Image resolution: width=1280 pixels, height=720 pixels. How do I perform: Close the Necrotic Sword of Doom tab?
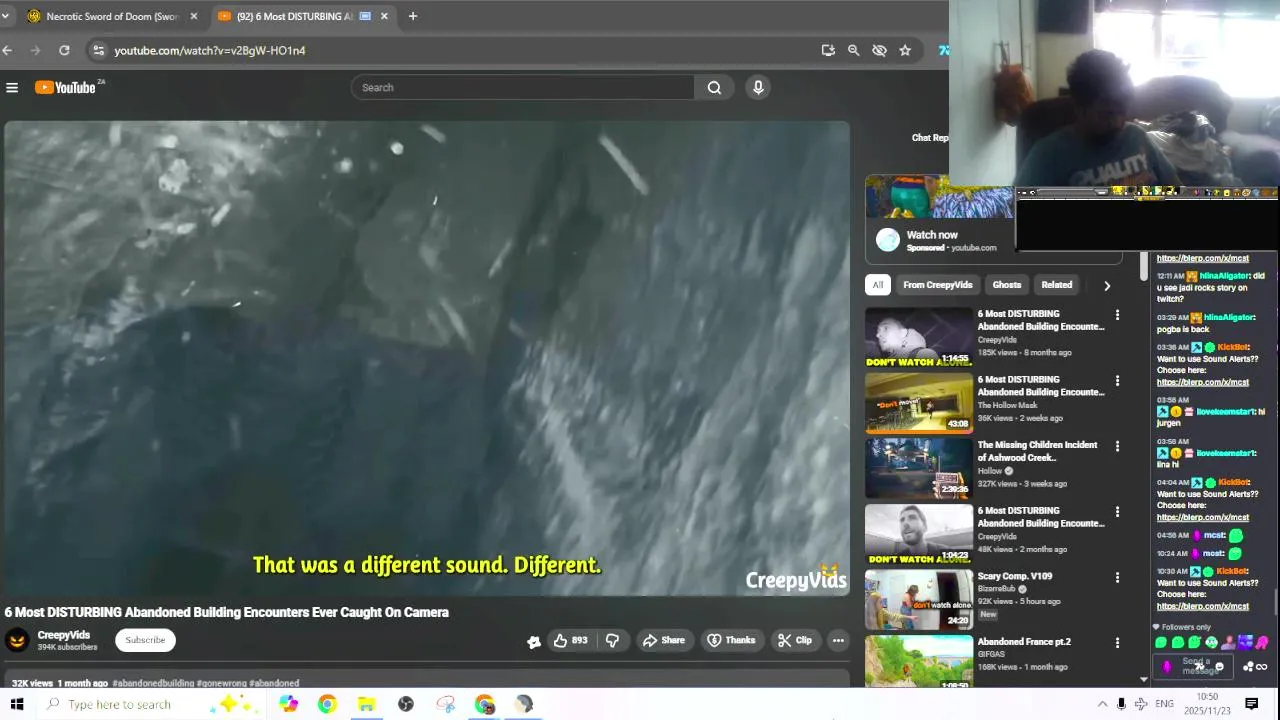point(193,16)
